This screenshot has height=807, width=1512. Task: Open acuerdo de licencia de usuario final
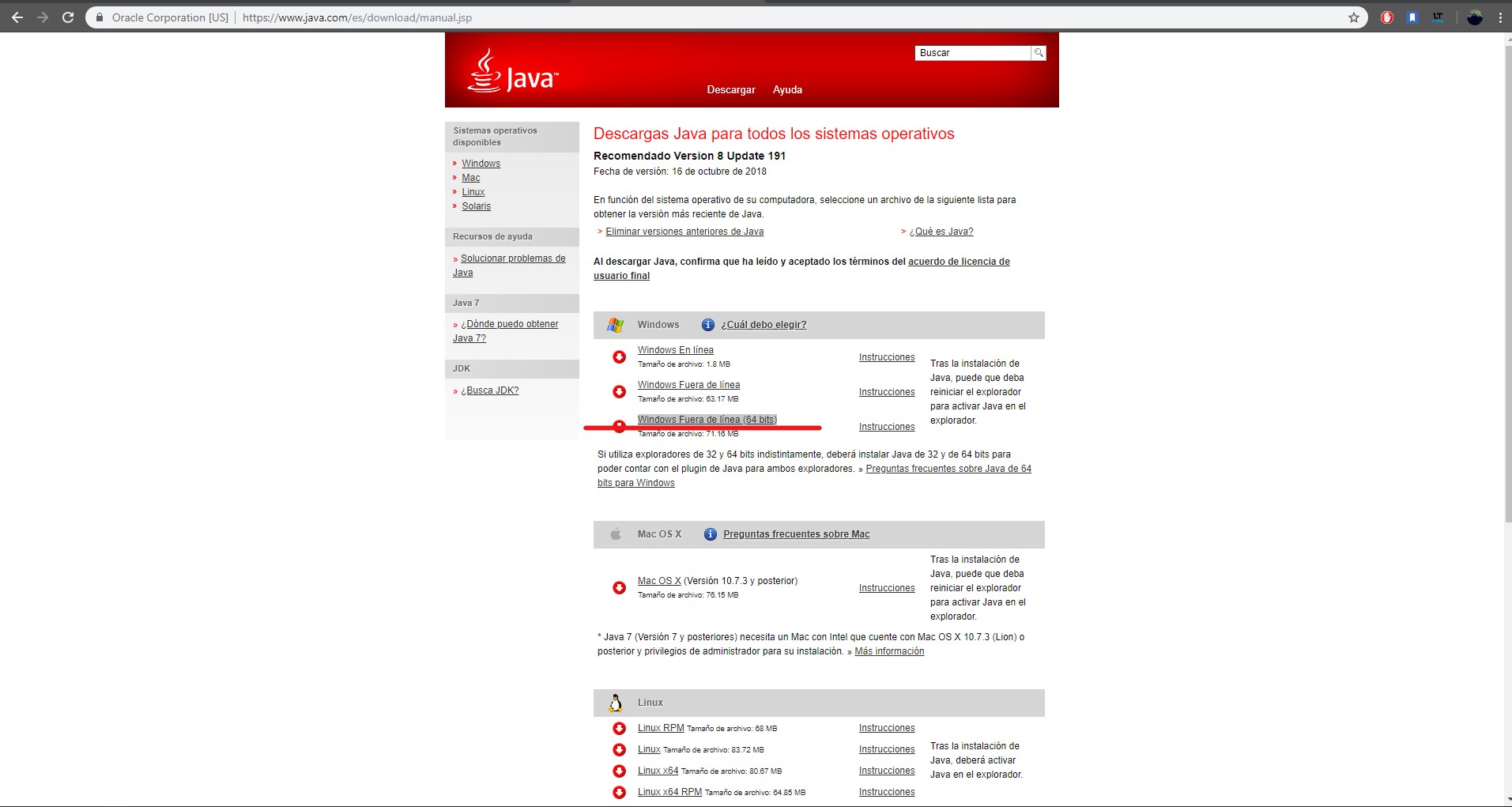(801, 269)
